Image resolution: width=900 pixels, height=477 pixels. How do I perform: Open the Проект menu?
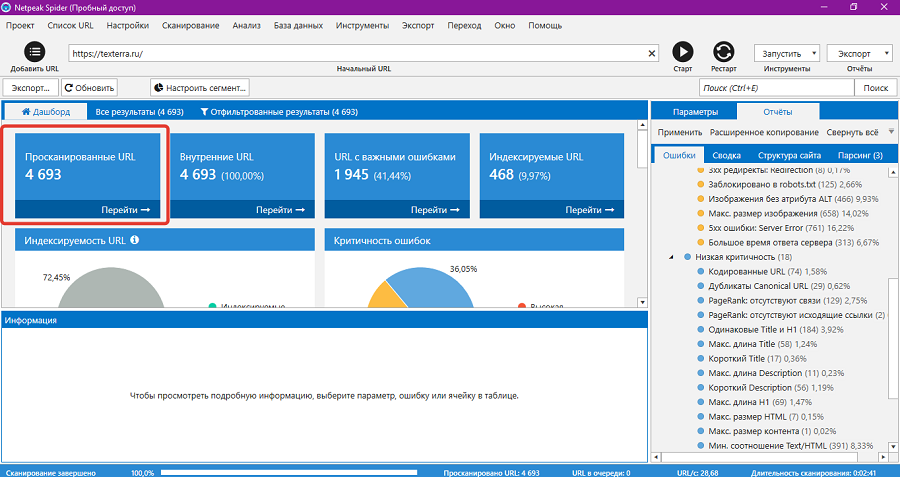[20, 25]
